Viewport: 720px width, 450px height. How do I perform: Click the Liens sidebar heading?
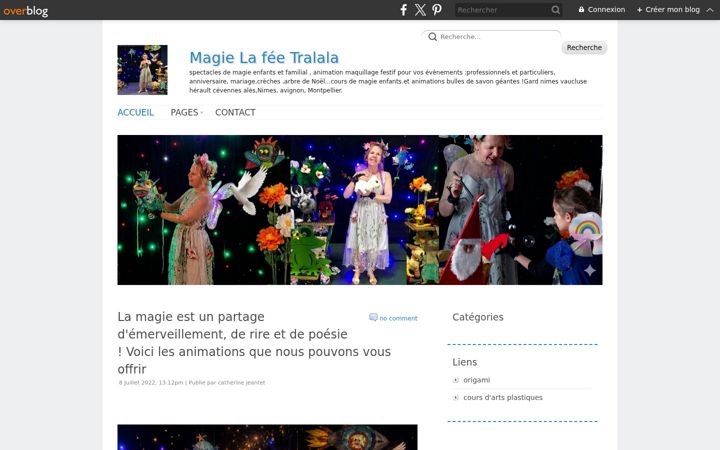(465, 362)
